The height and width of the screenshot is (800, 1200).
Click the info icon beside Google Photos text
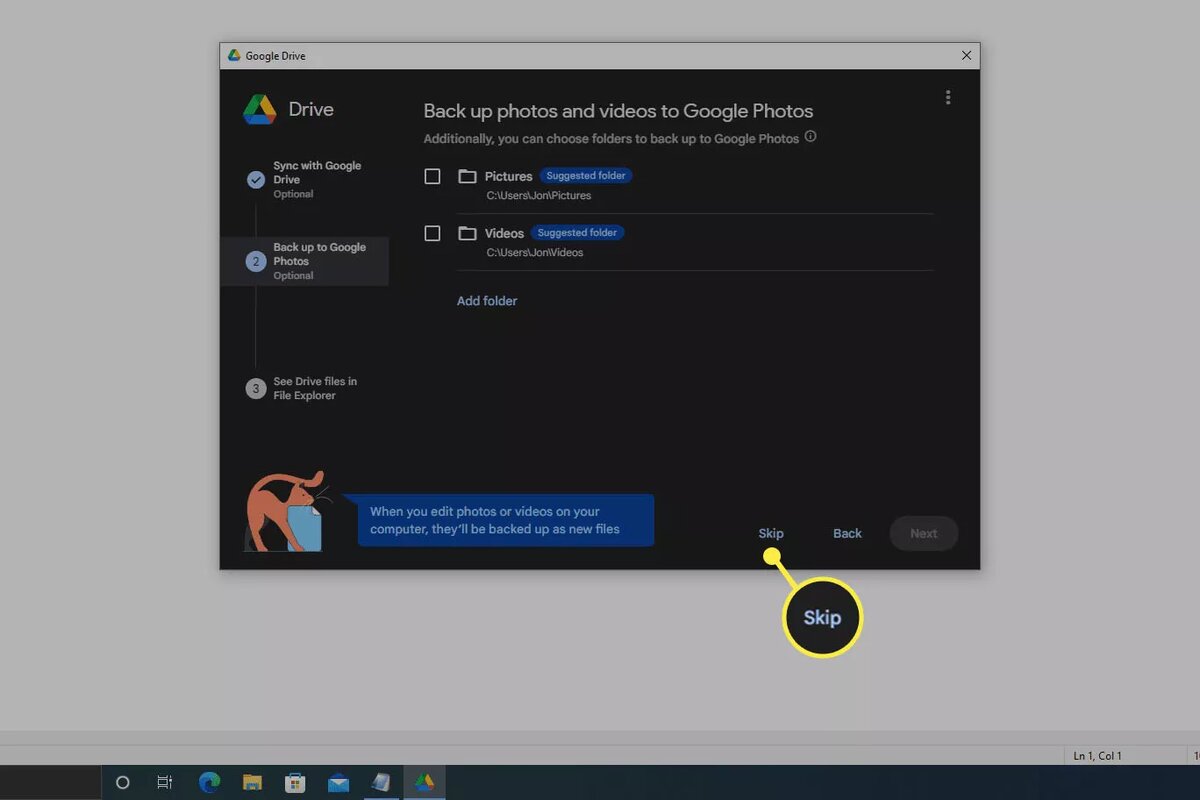pos(810,137)
